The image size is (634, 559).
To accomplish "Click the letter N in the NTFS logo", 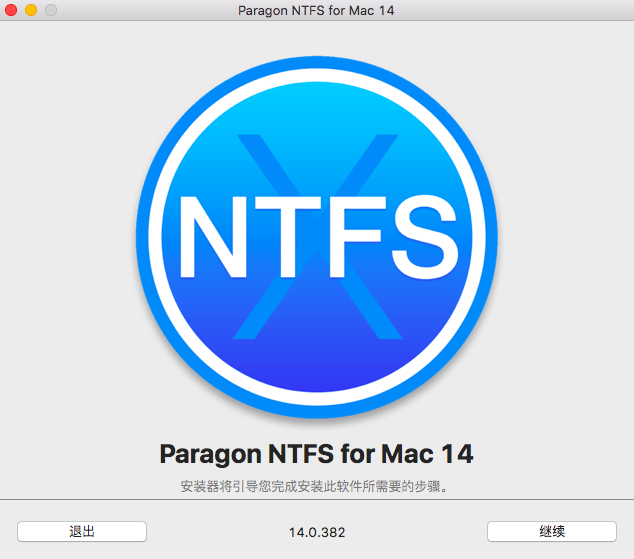I will (x=214, y=238).
